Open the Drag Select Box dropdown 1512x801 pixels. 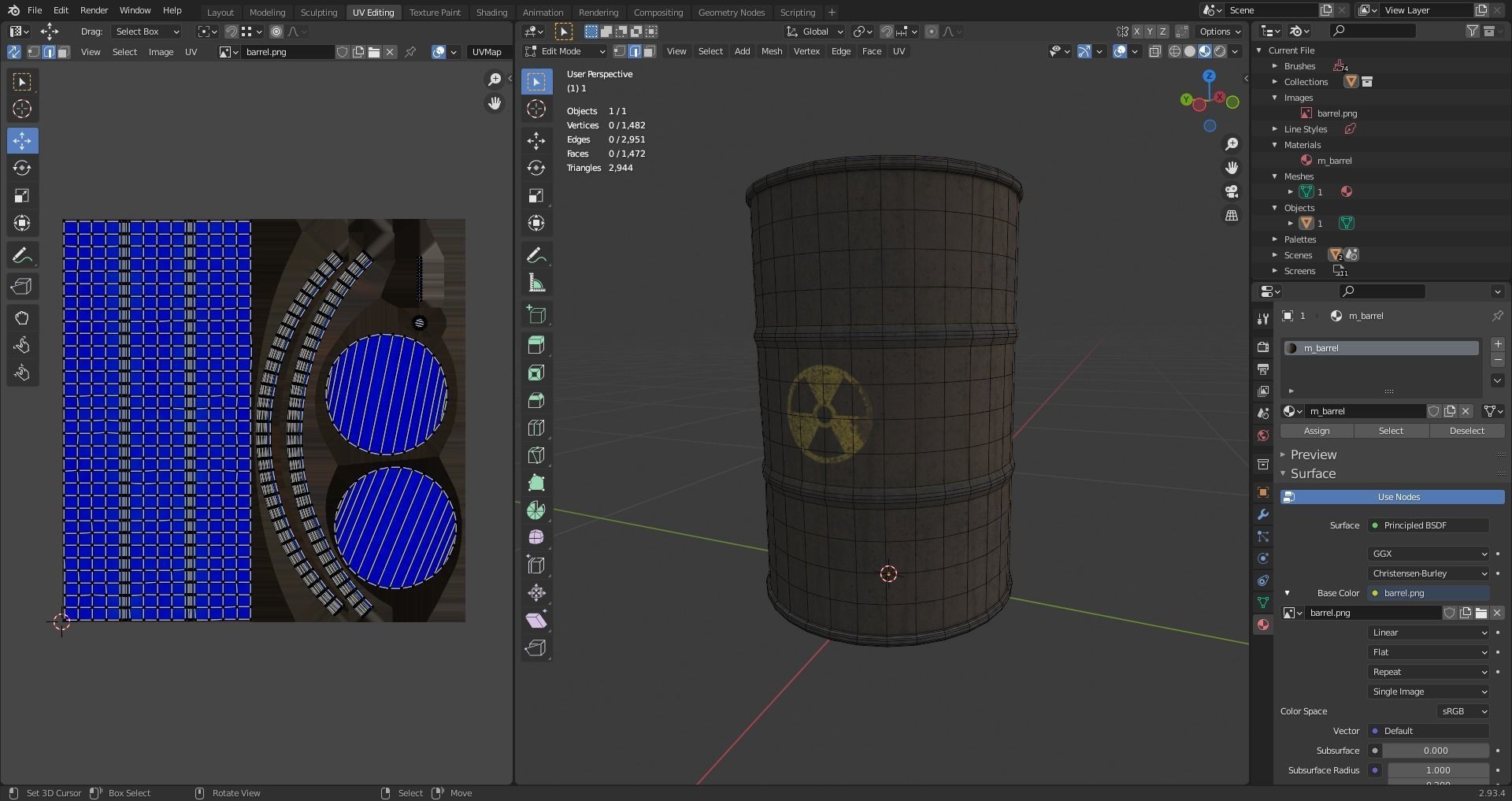click(146, 32)
